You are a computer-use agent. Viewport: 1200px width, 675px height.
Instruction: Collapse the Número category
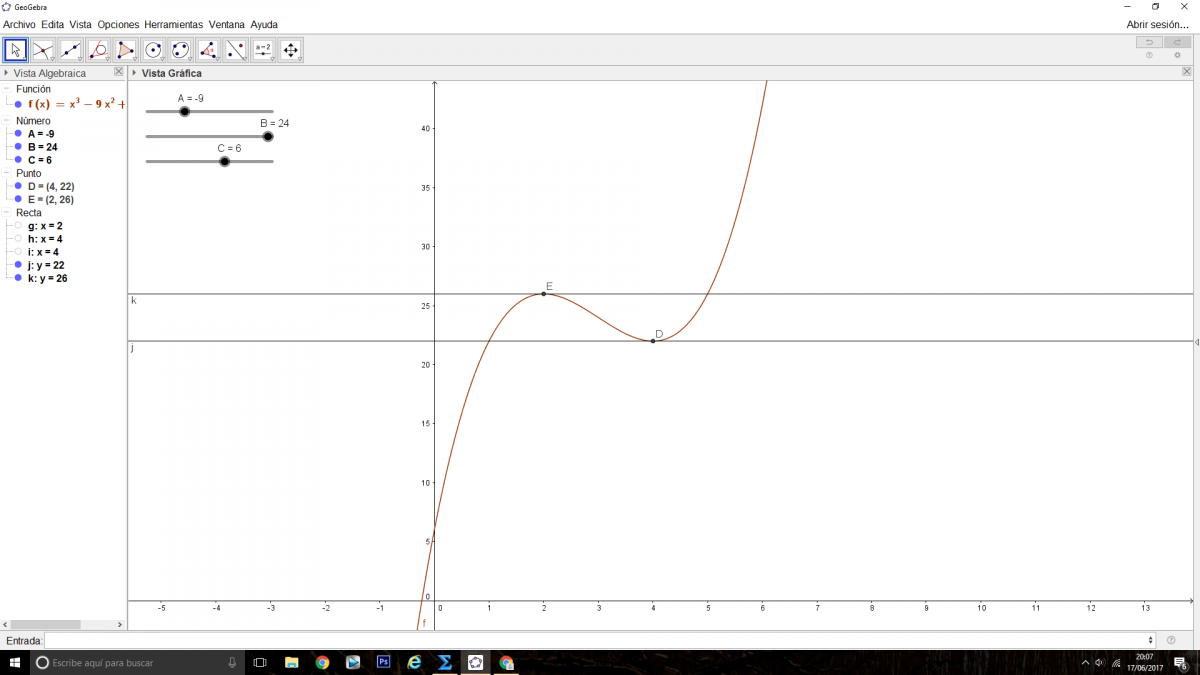pyautogui.click(x=7, y=121)
